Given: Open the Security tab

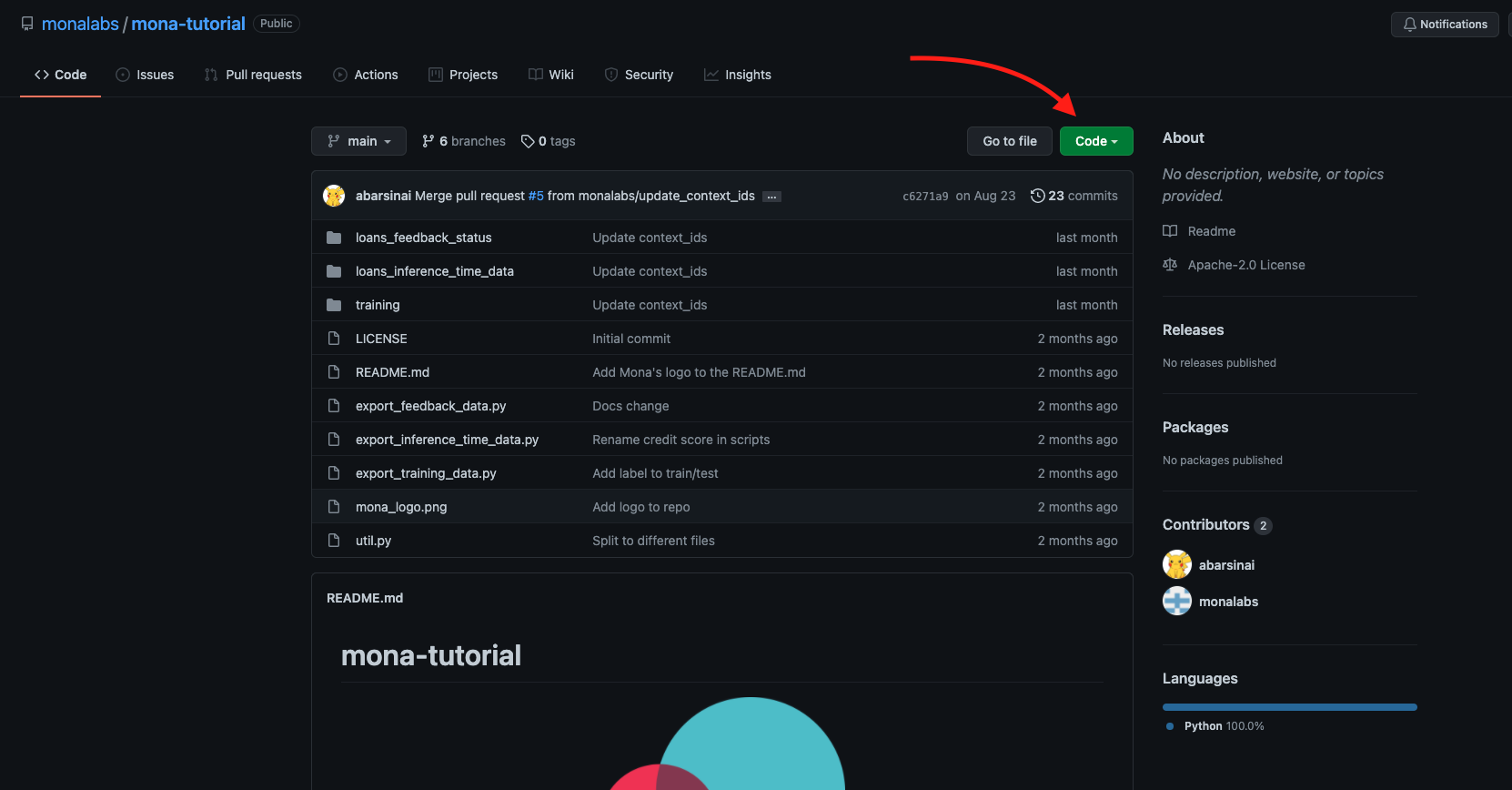Looking at the screenshot, I should 639,75.
